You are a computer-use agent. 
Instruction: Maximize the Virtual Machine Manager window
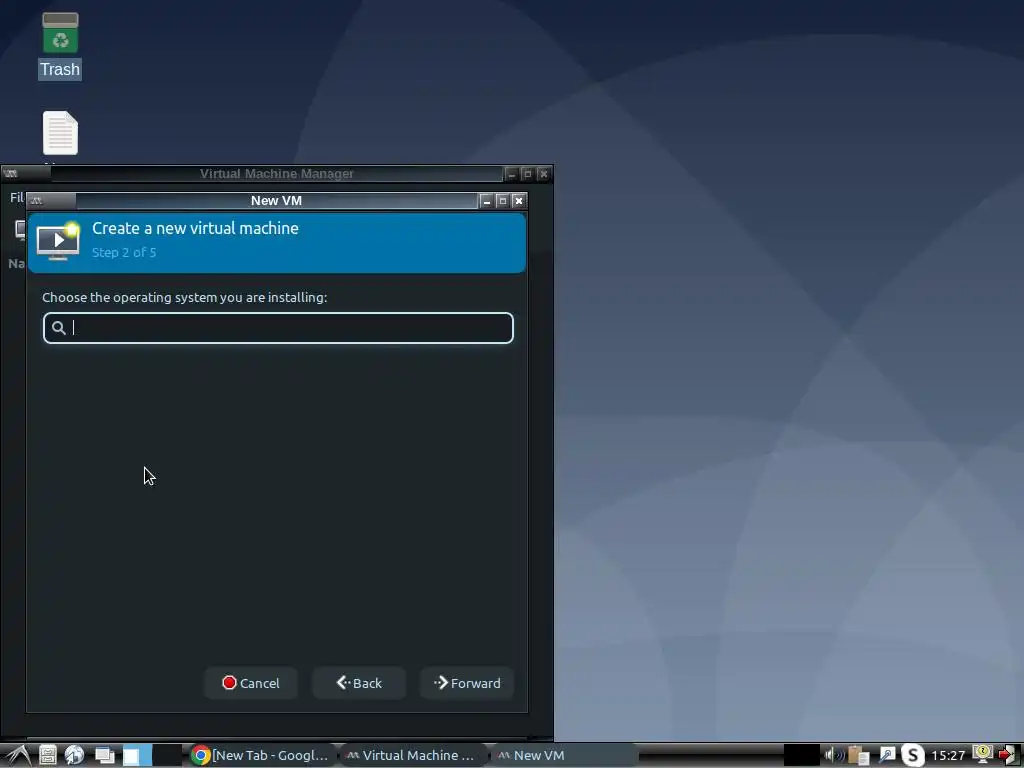point(528,174)
